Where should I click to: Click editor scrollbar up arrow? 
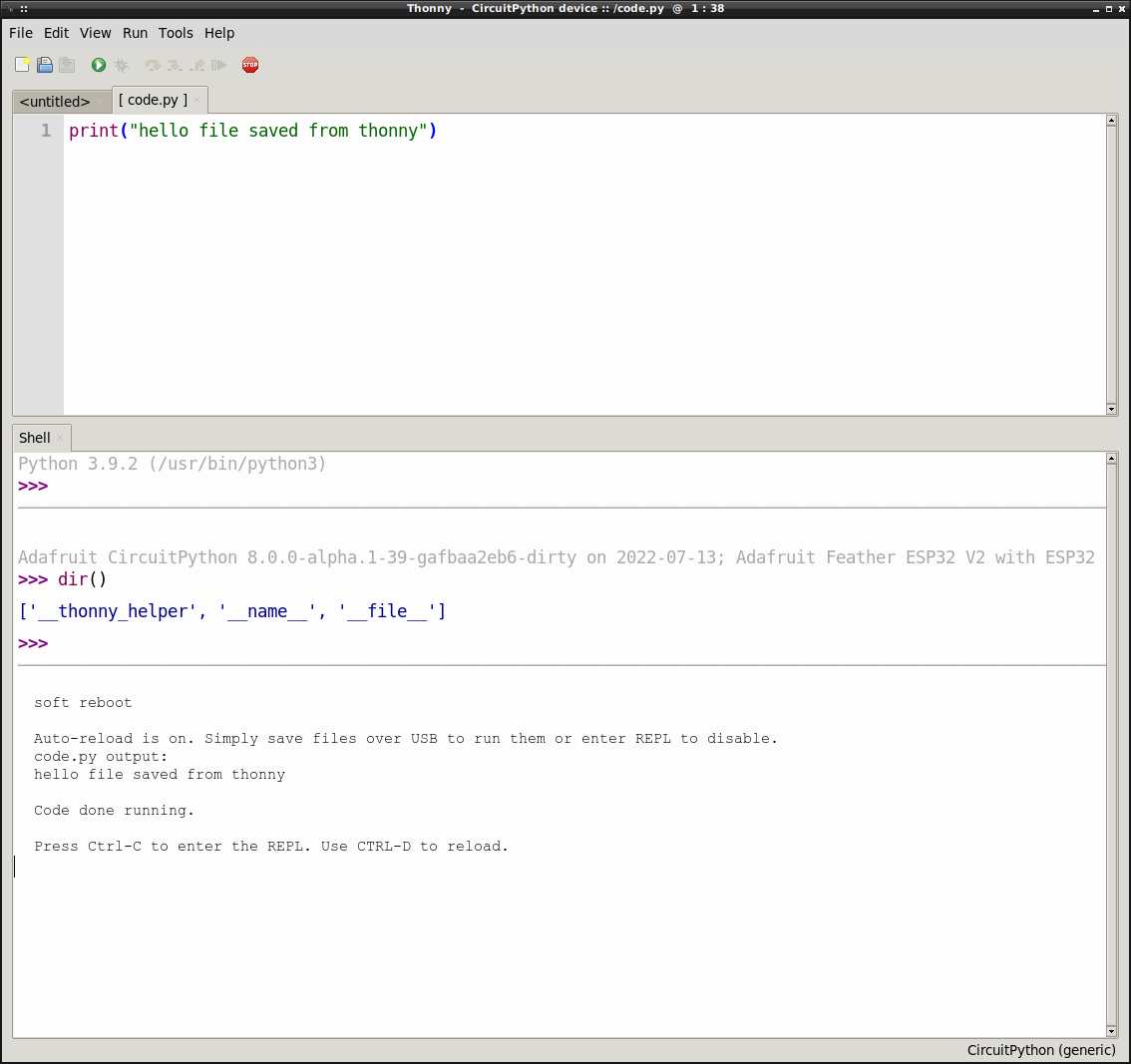click(x=1111, y=121)
